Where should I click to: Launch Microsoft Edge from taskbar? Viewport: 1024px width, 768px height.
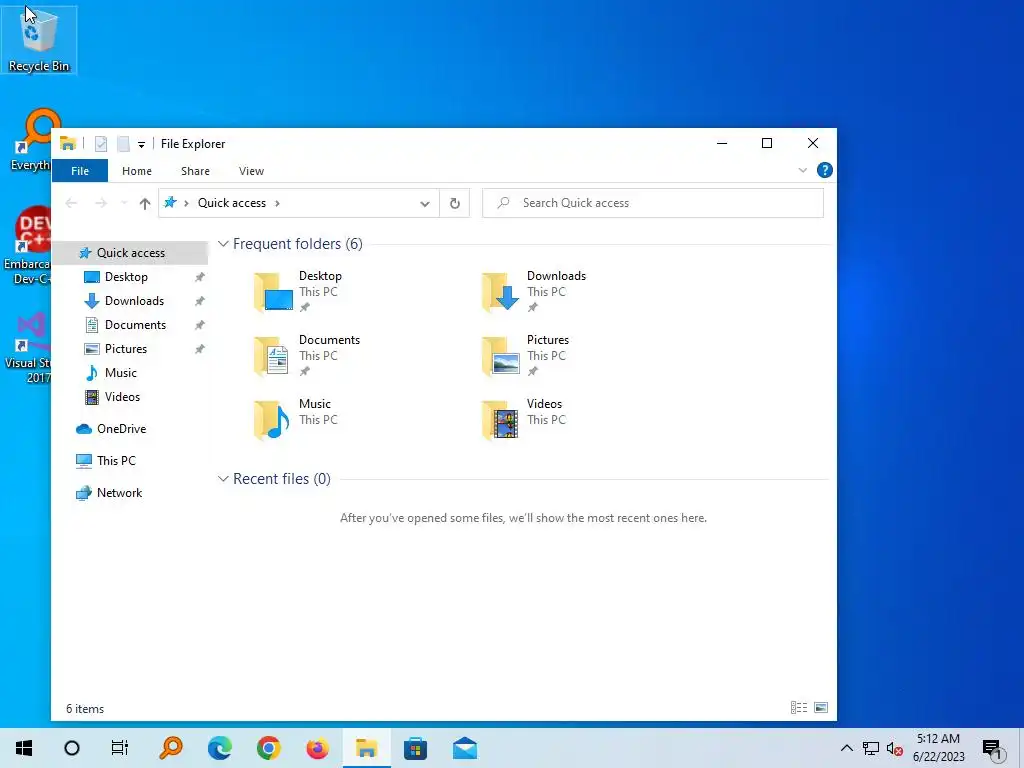[219, 748]
